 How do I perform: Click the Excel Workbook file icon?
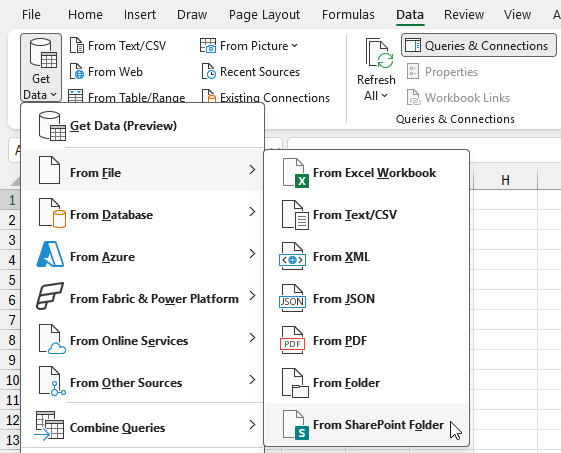296,173
